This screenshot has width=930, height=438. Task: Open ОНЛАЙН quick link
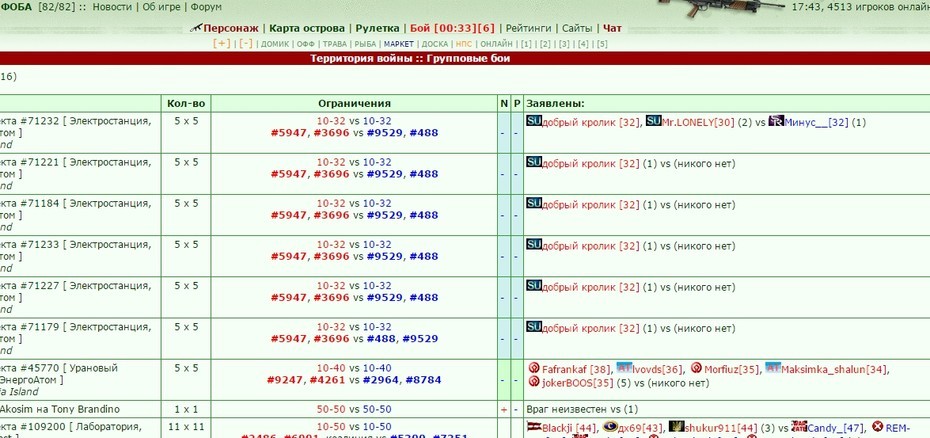click(496, 44)
